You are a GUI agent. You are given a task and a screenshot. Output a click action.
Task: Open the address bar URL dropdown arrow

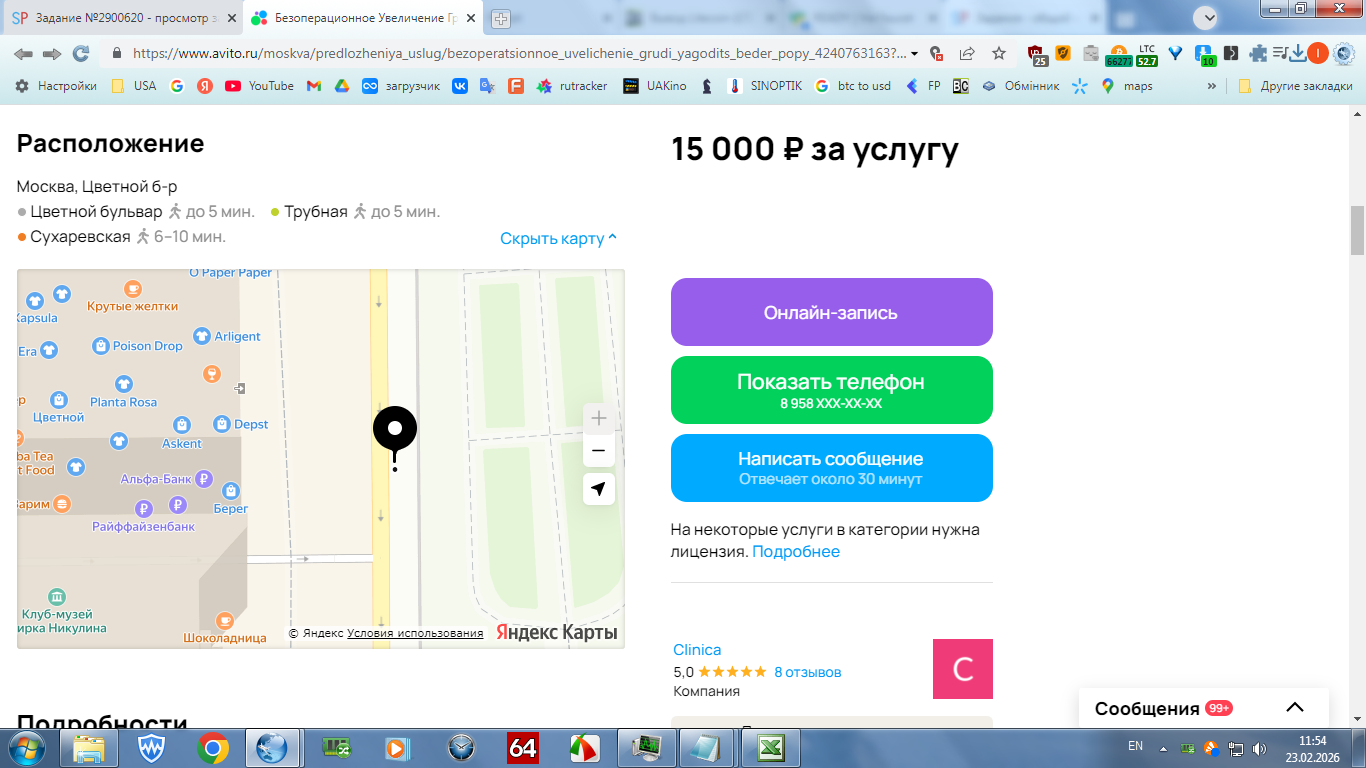[x=914, y=54]
